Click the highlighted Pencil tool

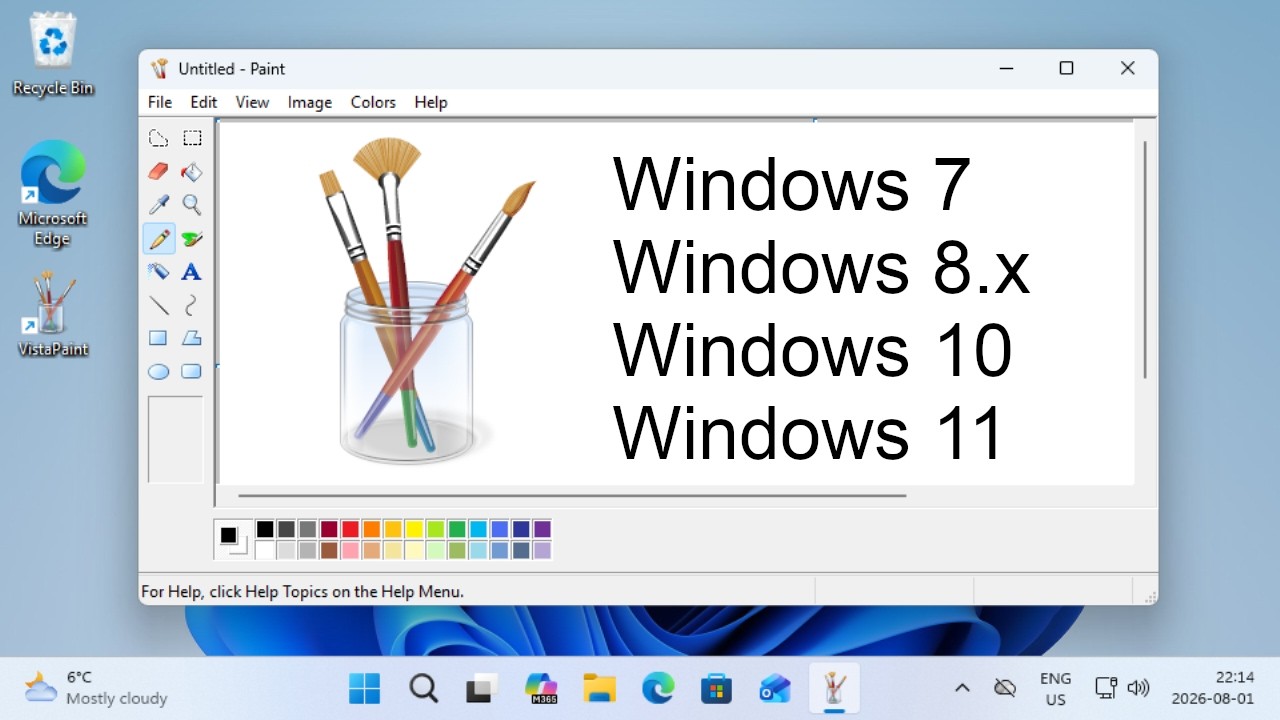[x=158, y=238]
